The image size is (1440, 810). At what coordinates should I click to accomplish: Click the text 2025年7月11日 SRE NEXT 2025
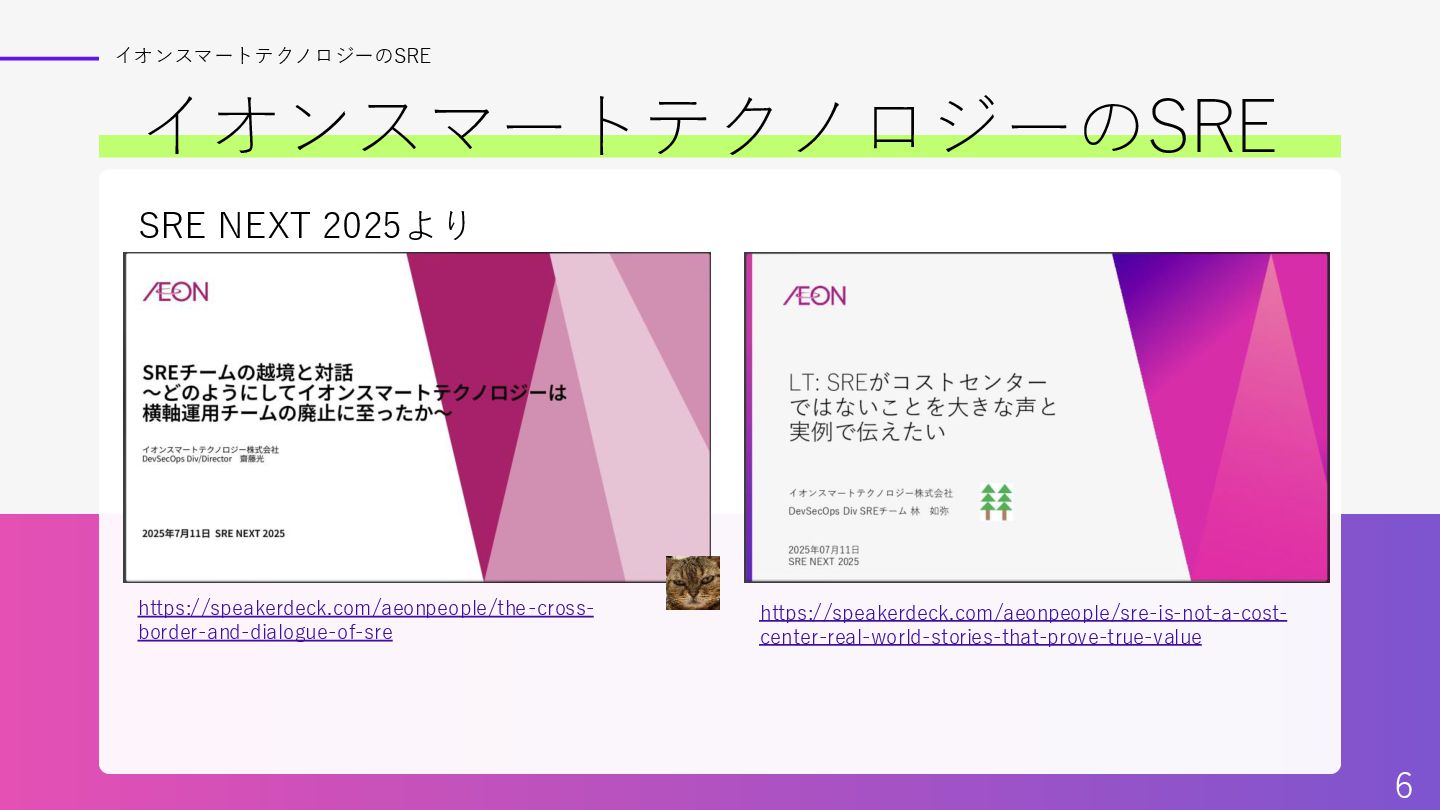[213, 534]
